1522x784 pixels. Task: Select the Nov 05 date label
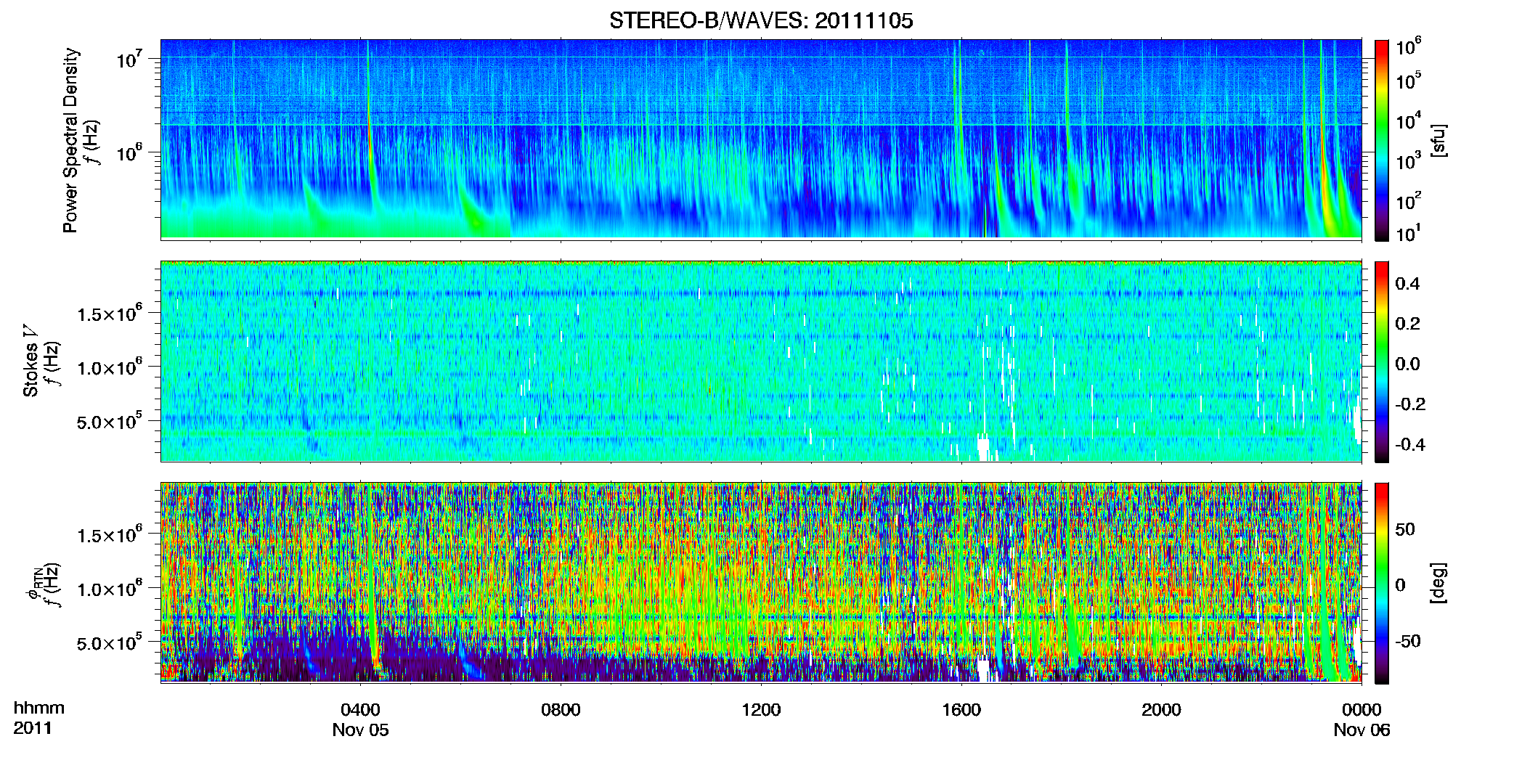click(x=360, y=730)
